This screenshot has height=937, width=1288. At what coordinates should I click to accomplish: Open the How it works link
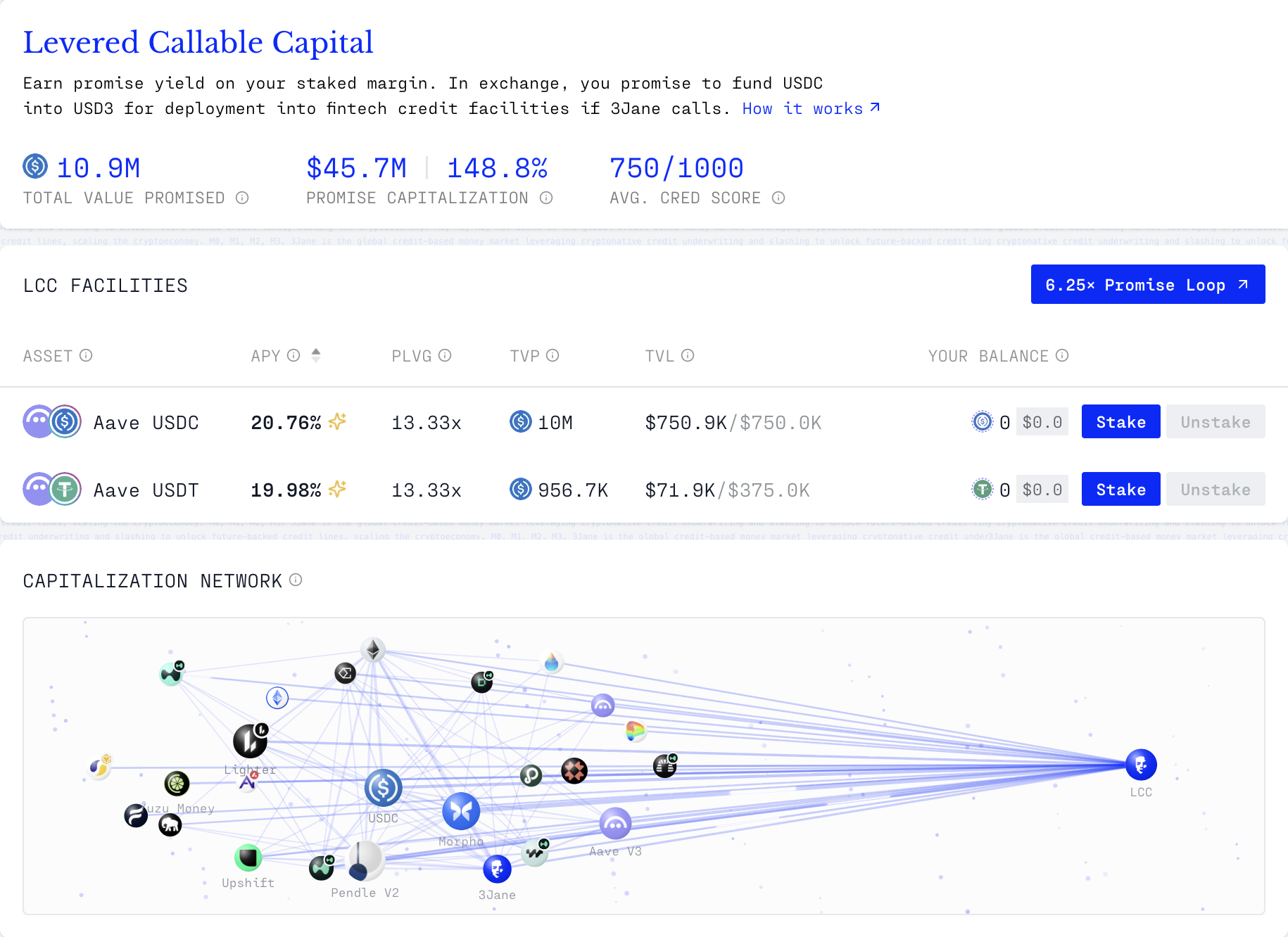811,108
